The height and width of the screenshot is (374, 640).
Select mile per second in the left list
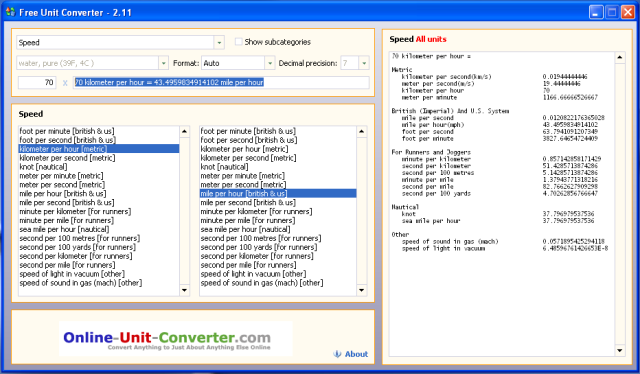click(x=99, y=203)
